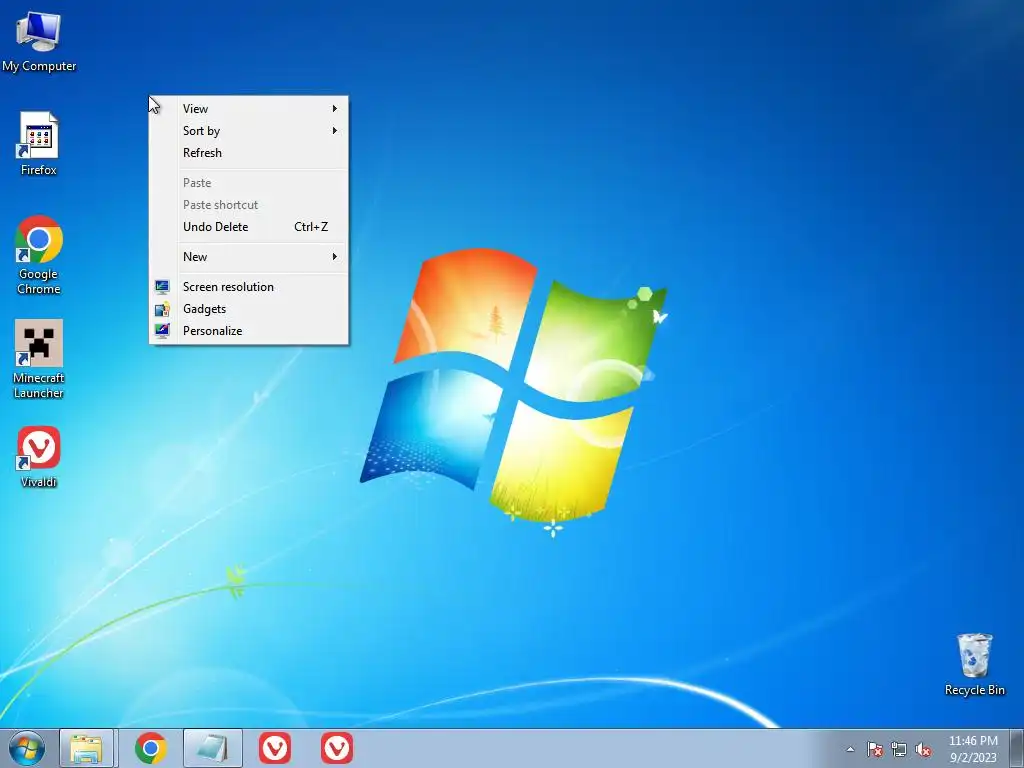Viewport: 1024px width, 768px height.
Task: Choose Undo Delete in context menu
Action: tap(249, 227)
